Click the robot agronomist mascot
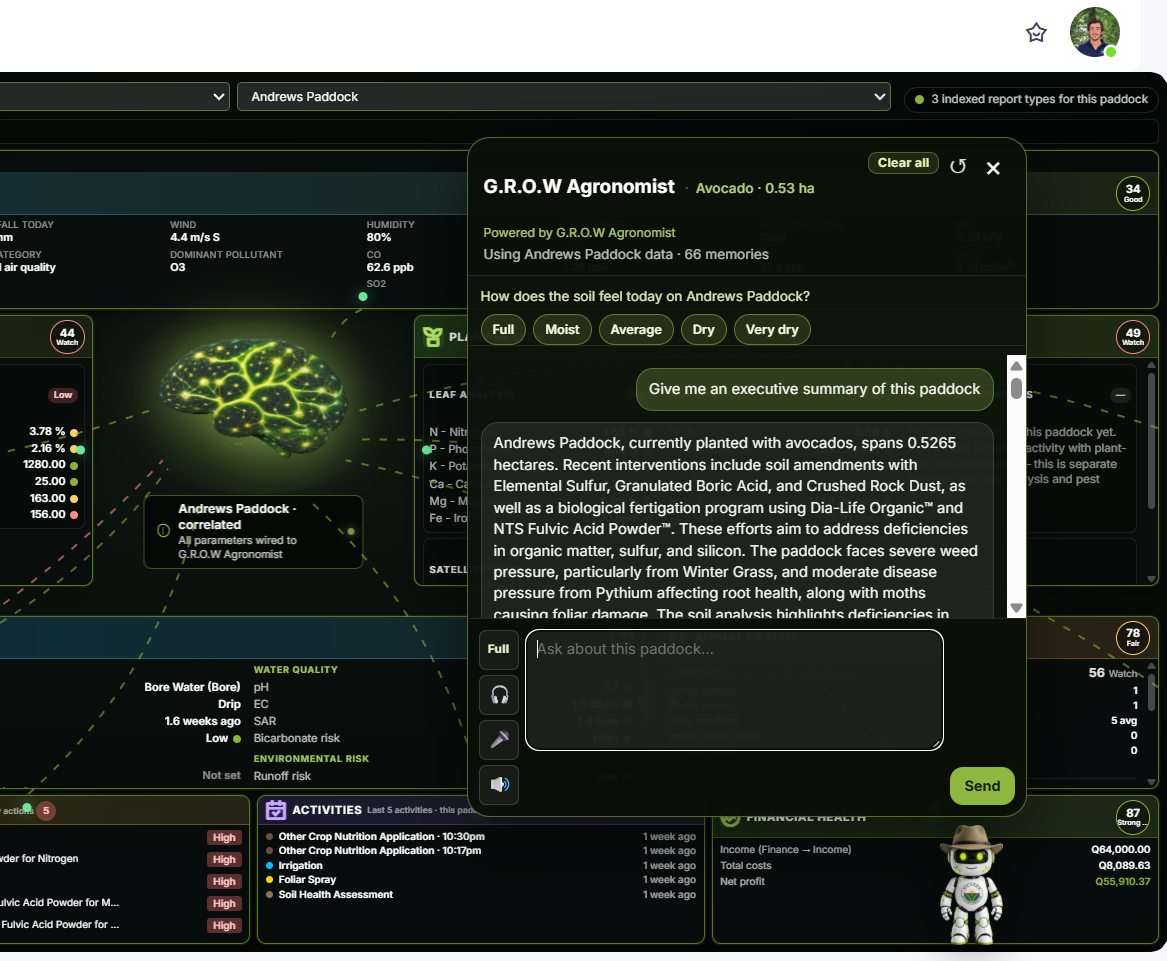Viewport: 1167px width, 961px height. click(x=971, y=883)
